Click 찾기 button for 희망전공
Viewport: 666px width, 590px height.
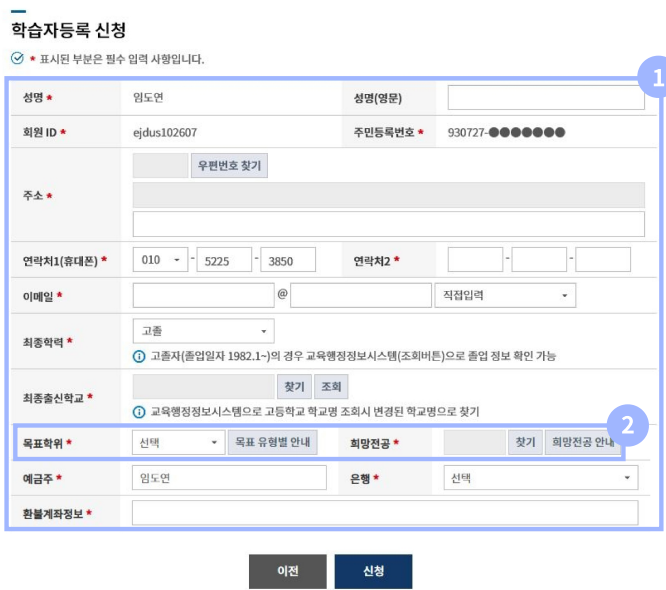(525, 442)
